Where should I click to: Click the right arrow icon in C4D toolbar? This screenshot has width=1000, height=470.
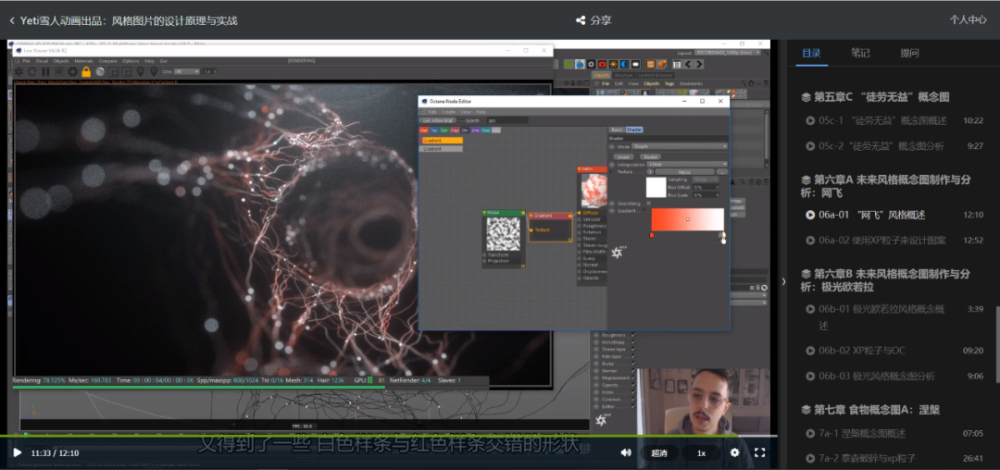coord(699,64)
